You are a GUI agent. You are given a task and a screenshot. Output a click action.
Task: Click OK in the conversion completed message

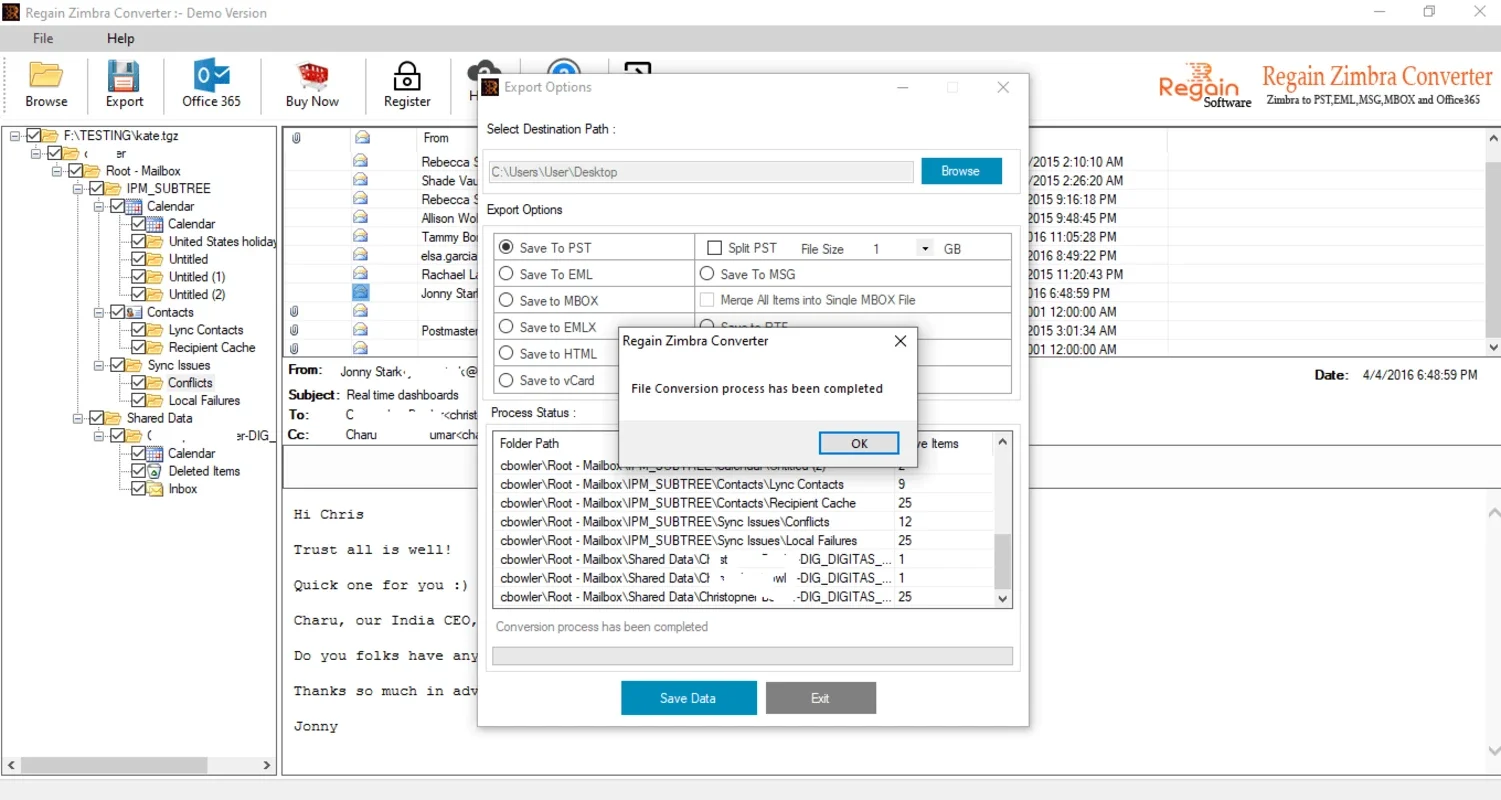(859, 443)
